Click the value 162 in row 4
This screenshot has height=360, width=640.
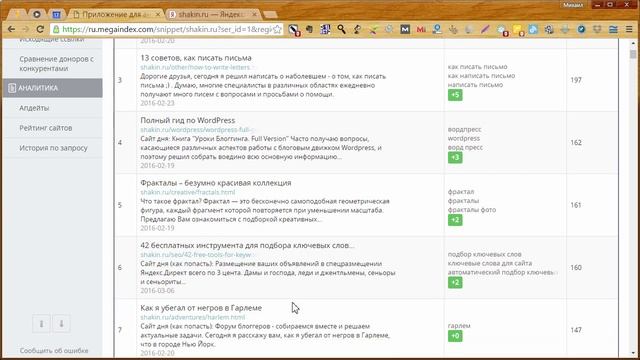pyautogui.click(x=576, y=142)
